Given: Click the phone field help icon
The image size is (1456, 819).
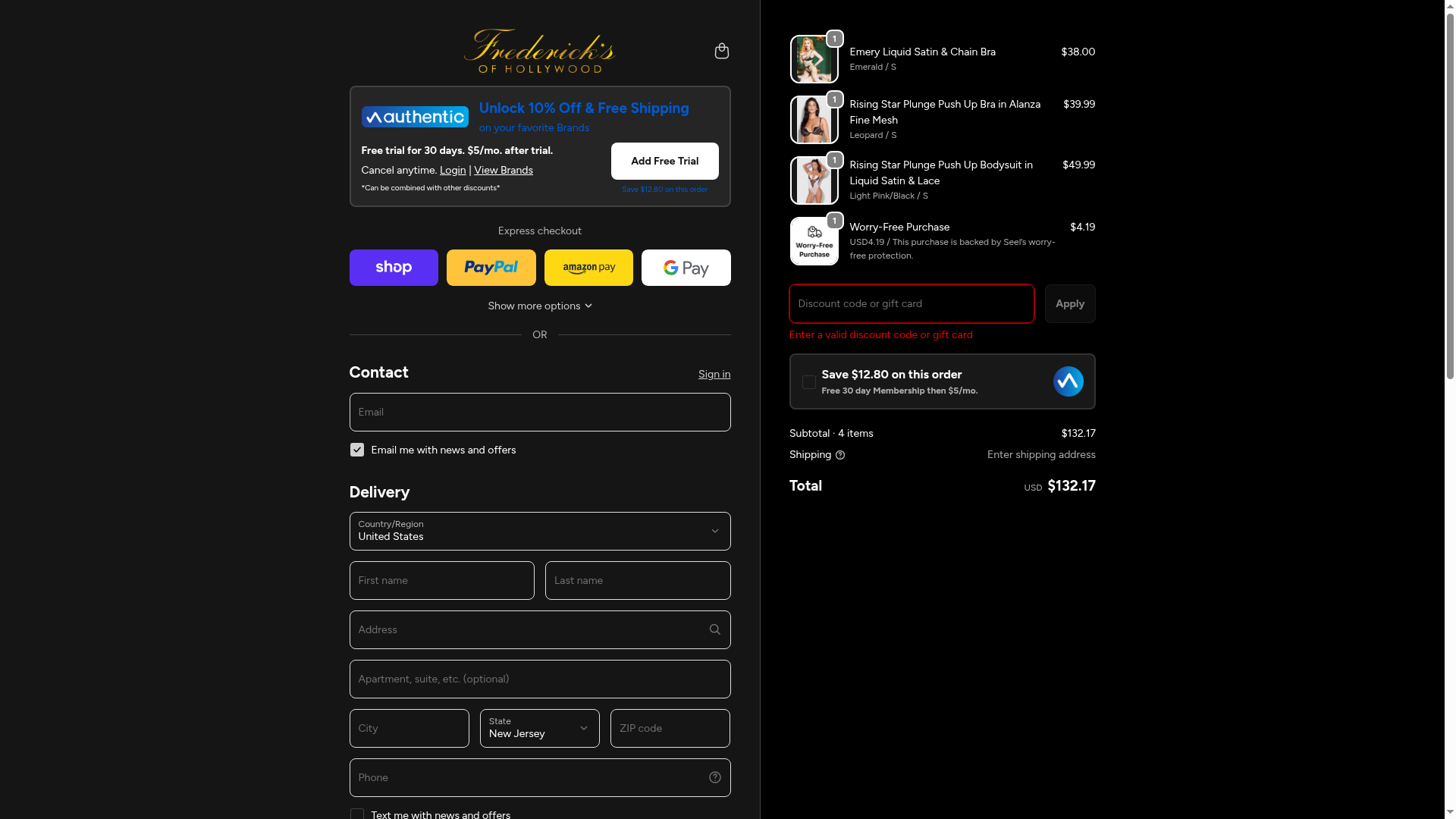Looking at the screenshot, I should click(714, 777).
